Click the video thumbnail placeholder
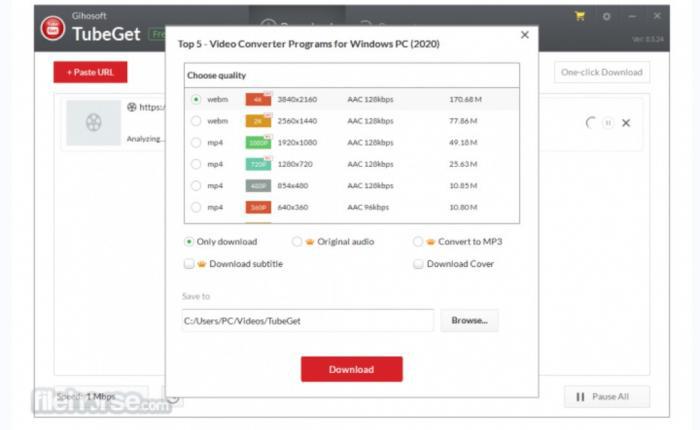 pos(93,122)
